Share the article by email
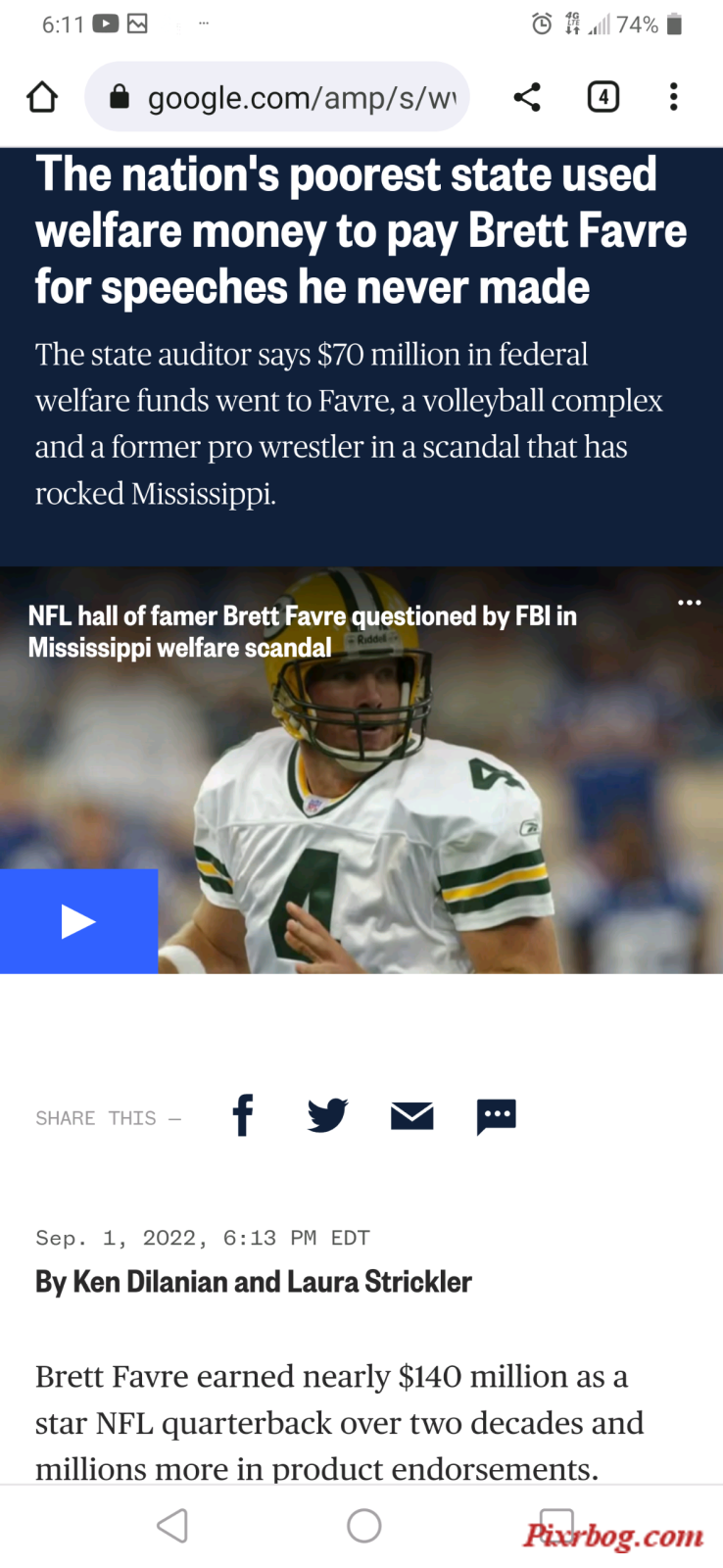723x1568 pixels. [x=412, y=1115]
